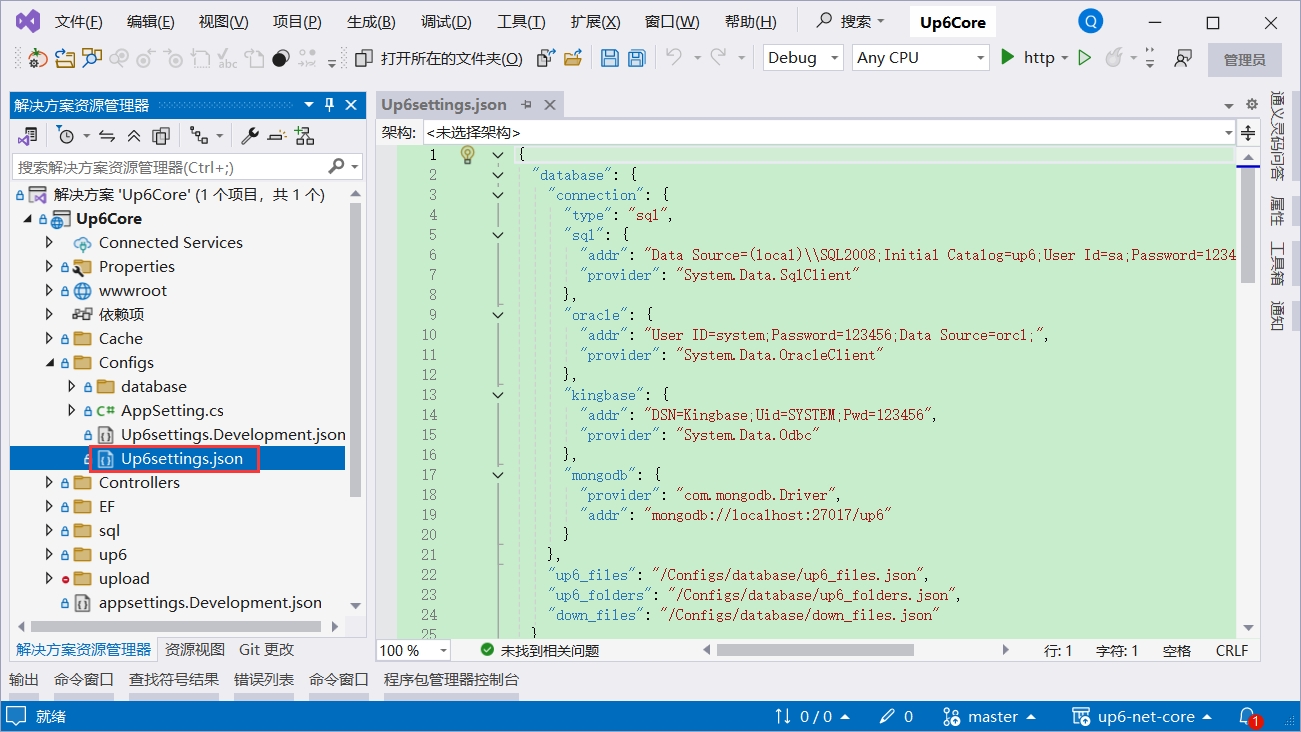
Task: Click the Save file icon
Action: (x=609, y=58)
